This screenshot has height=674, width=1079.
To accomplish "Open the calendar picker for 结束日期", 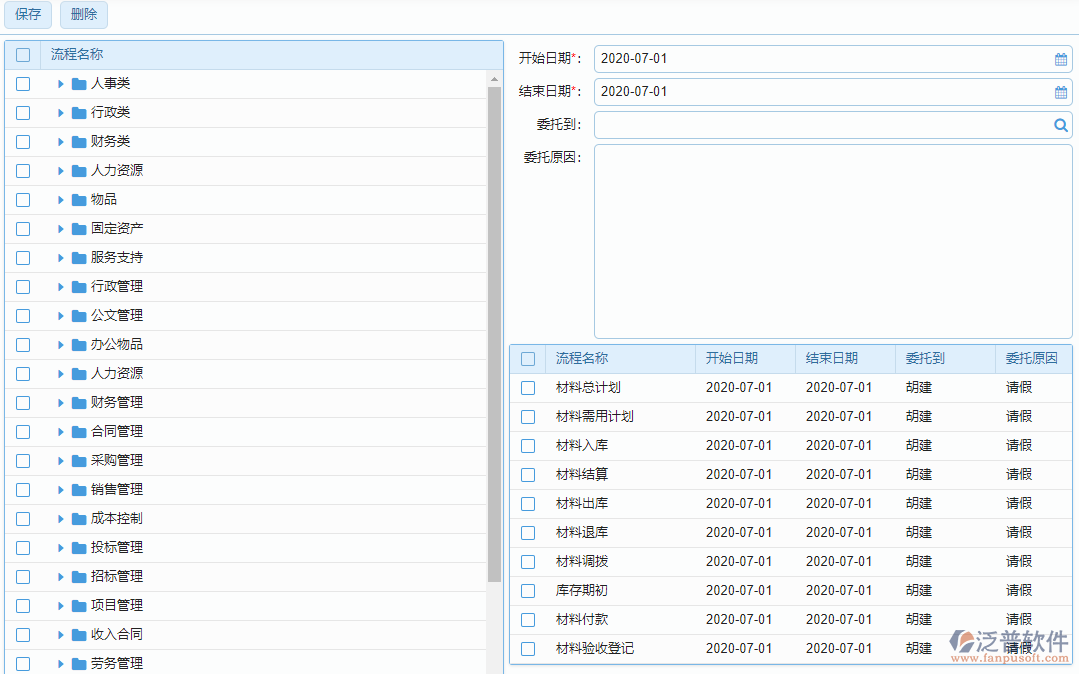I will click(x=1061, y=92).
